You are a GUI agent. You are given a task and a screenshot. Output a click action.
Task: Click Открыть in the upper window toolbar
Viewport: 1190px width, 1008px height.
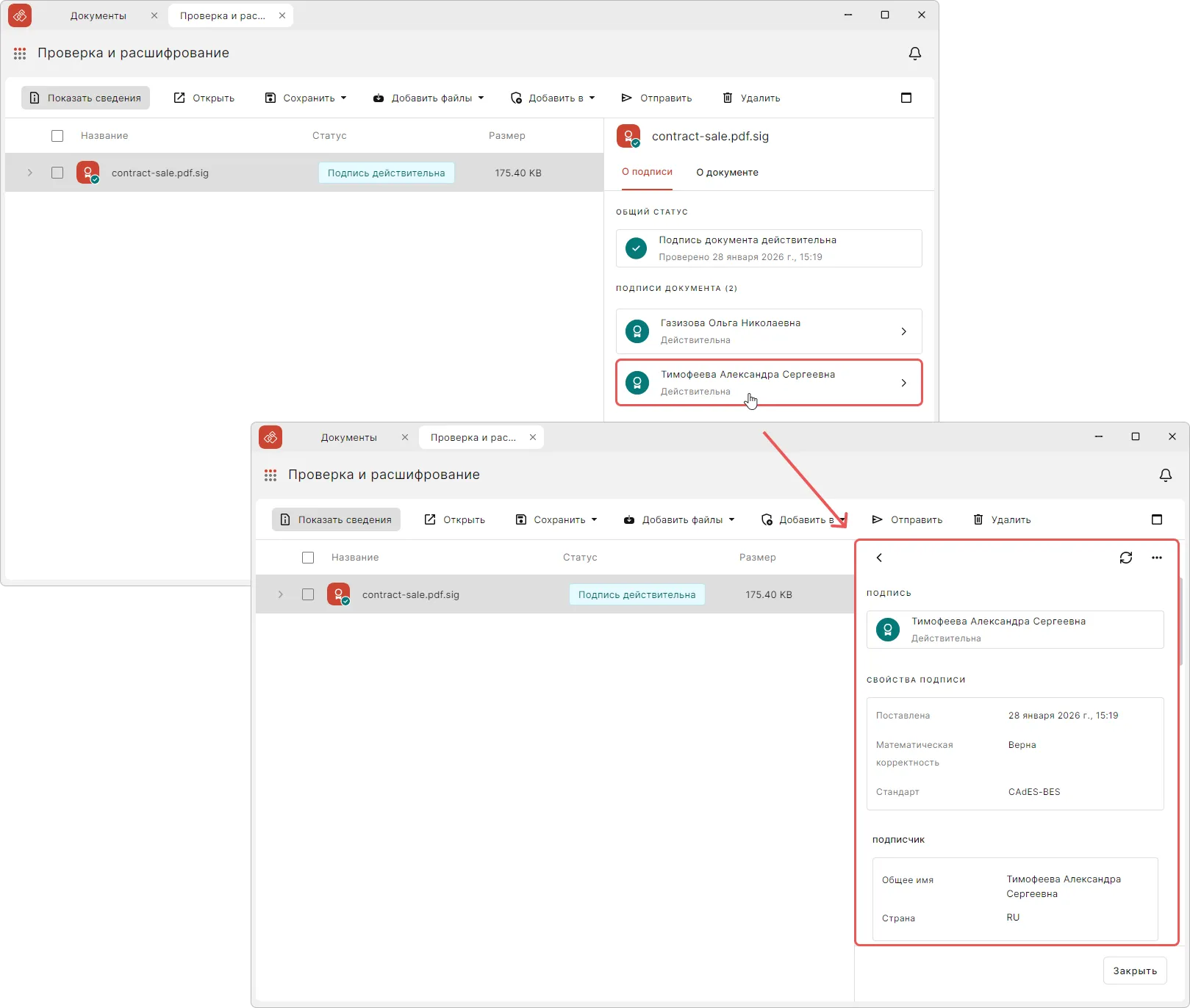tap(204, 98)
